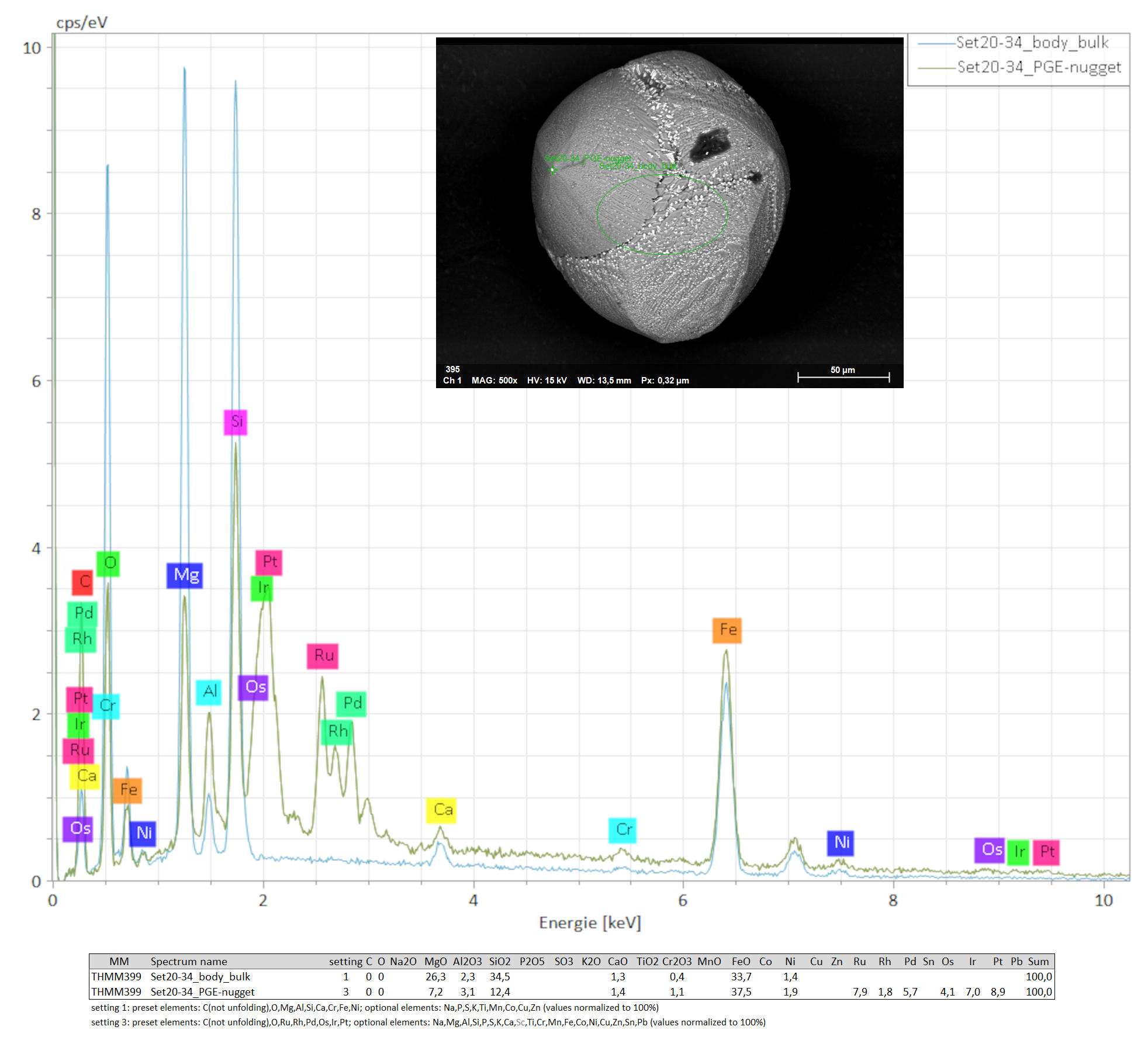The height and width of the screenshot is (1054, 1148).
Task: Click the Sum column header in table
Action: pos(1038,962)
